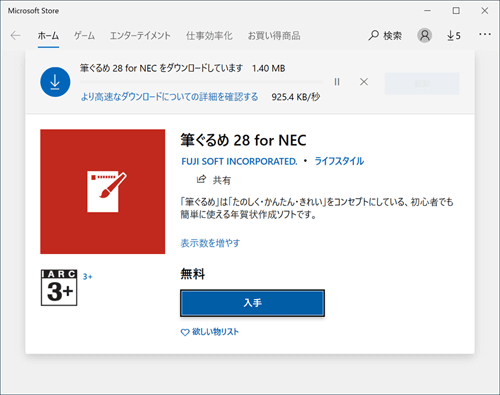Image resolution: width=500 pixels, height=395 pixels.
Task: Click the disabled 起動 button
Action: pos(422,83)
